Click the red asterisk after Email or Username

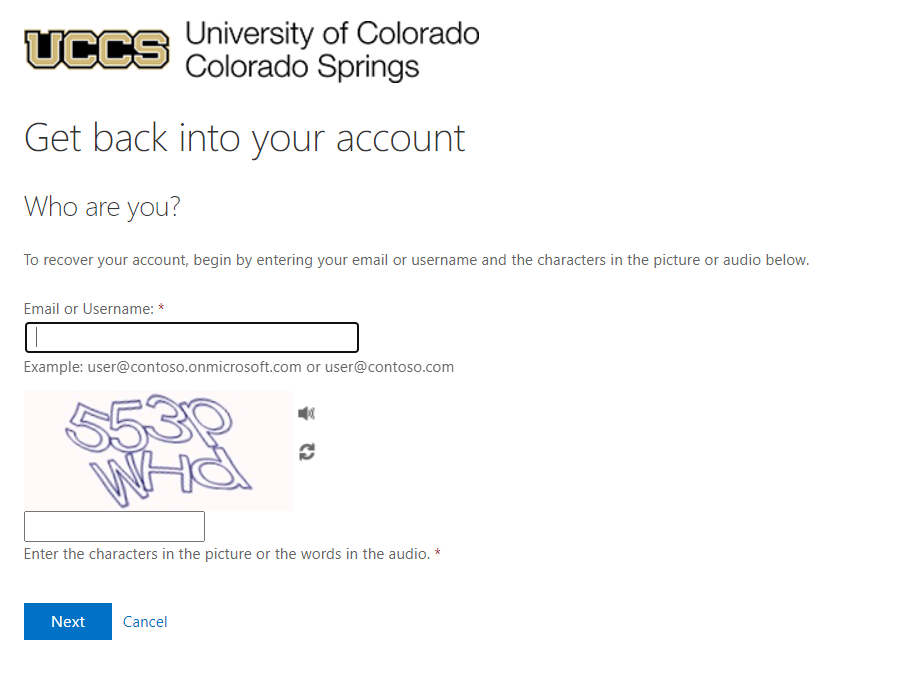coord(161,307)
